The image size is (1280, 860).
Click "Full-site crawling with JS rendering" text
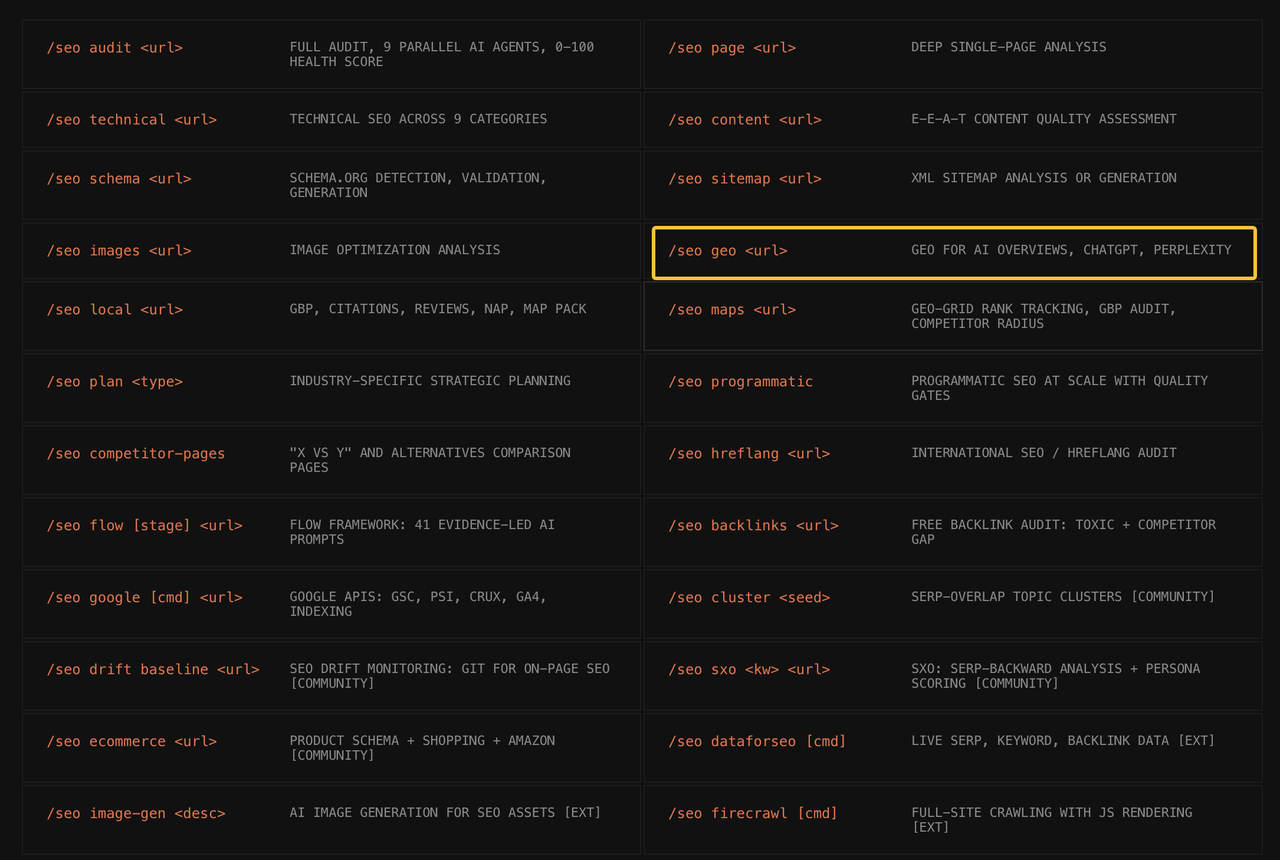(x=1052, y=820)
